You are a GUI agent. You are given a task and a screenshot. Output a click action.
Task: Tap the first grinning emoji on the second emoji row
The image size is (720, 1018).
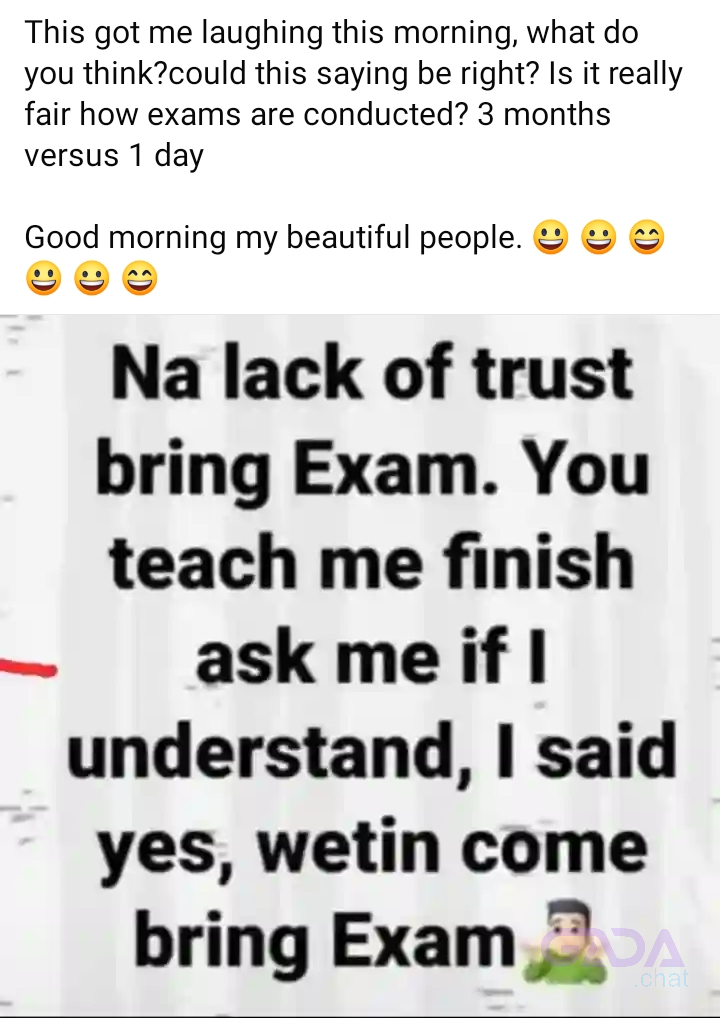point(43,279)
